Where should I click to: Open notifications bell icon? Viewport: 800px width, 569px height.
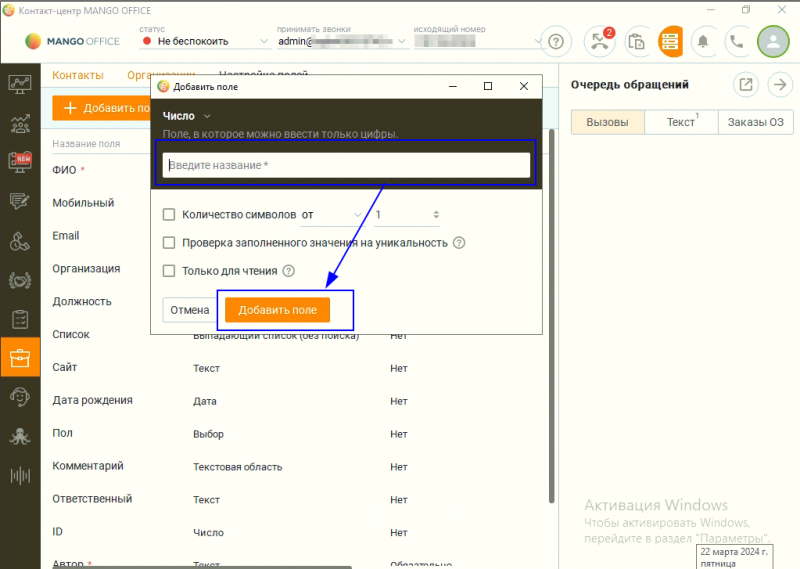pyautogui.click(x=703, y=42)
